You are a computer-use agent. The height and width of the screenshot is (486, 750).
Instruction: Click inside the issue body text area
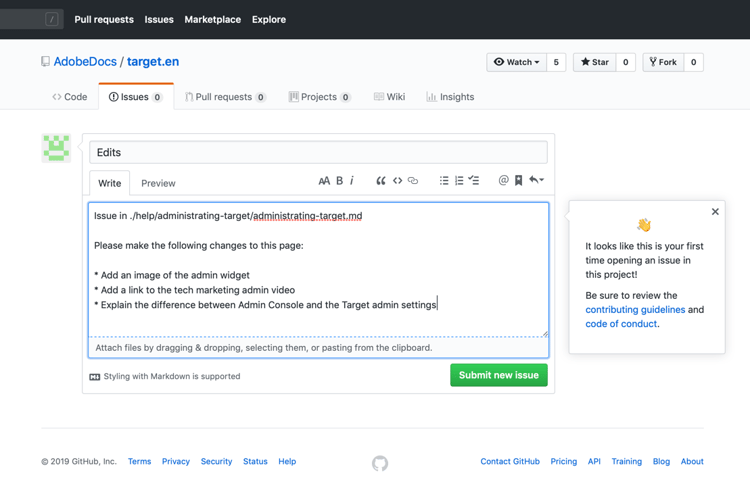click(319, 269)
